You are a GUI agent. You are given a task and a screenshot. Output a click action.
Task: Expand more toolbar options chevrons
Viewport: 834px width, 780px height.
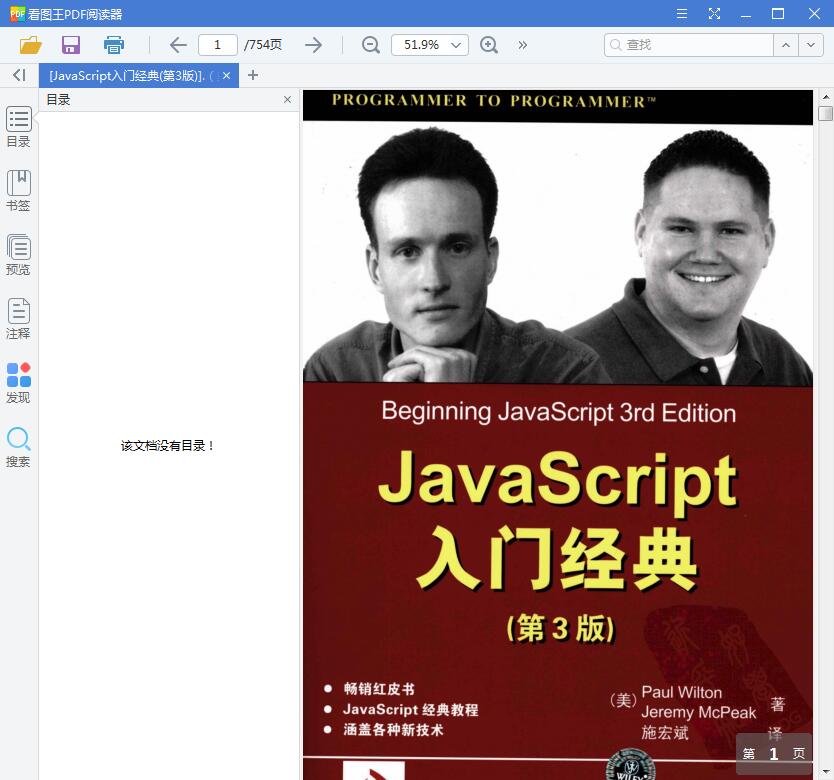point(523,45)
